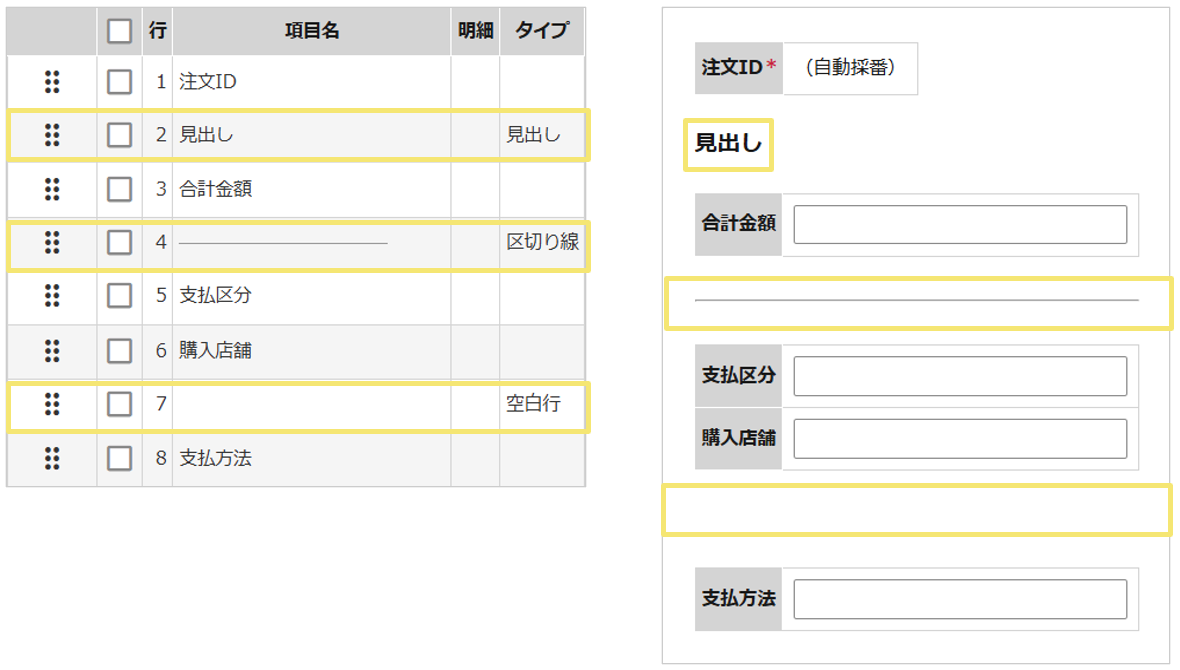1180x670 pixels.
Task: Click the 行 column header
Action: coord(157,31)
